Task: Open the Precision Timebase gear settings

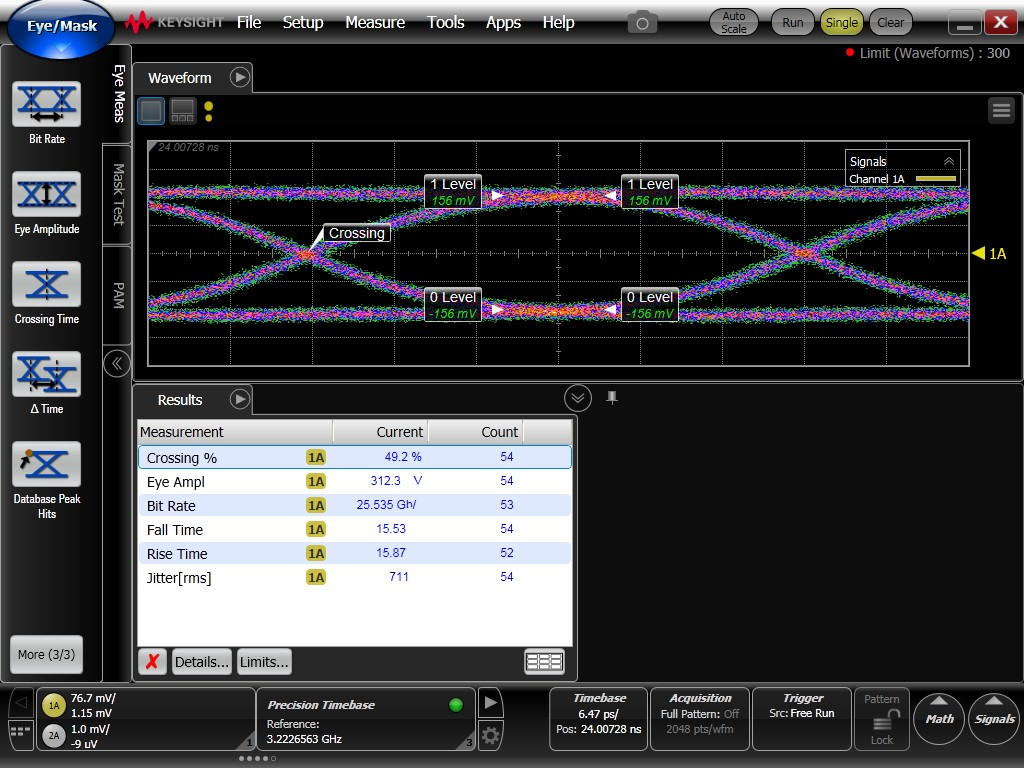Action: pos(490,737)
